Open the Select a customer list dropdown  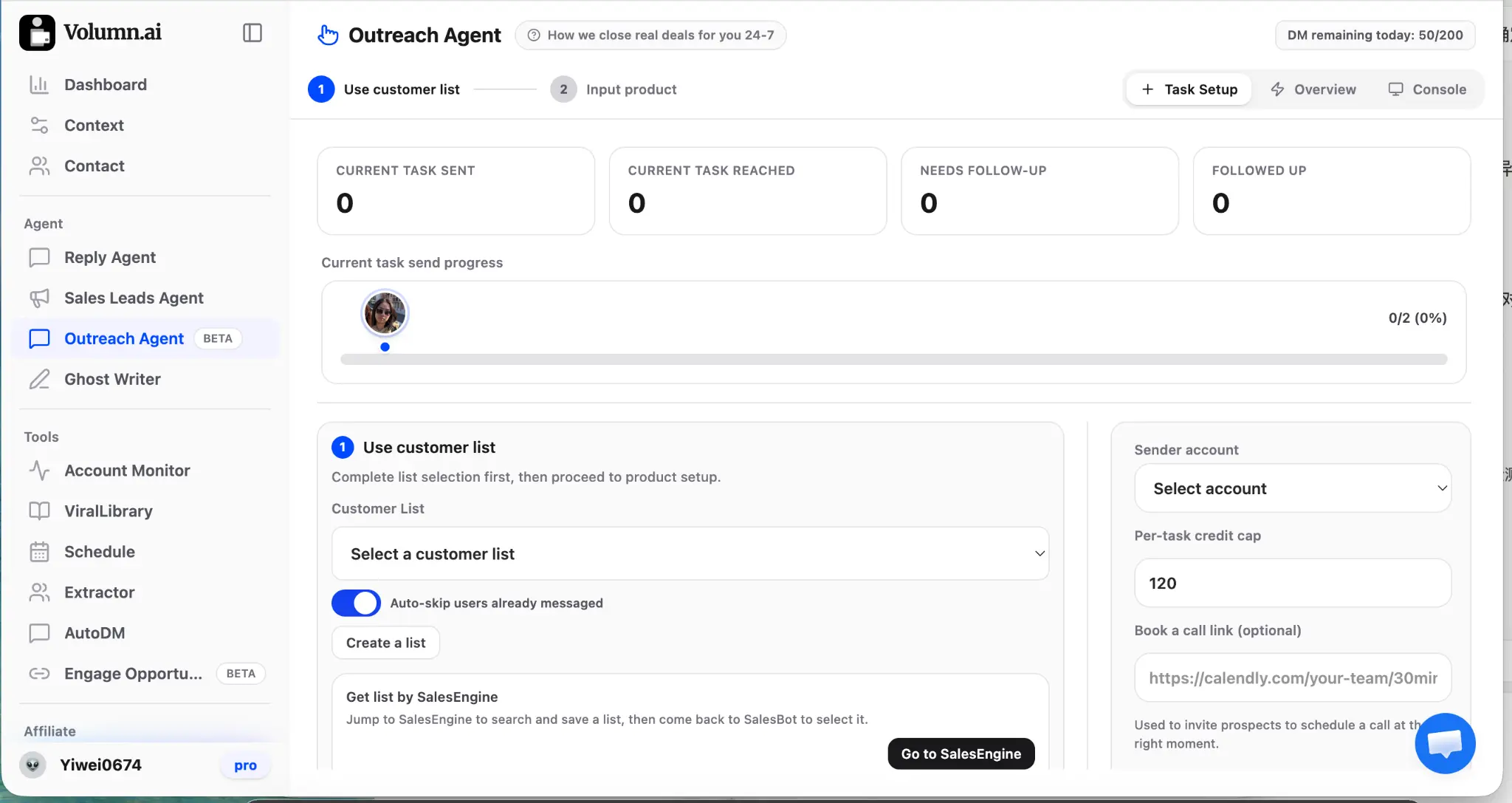click(690, 553)
